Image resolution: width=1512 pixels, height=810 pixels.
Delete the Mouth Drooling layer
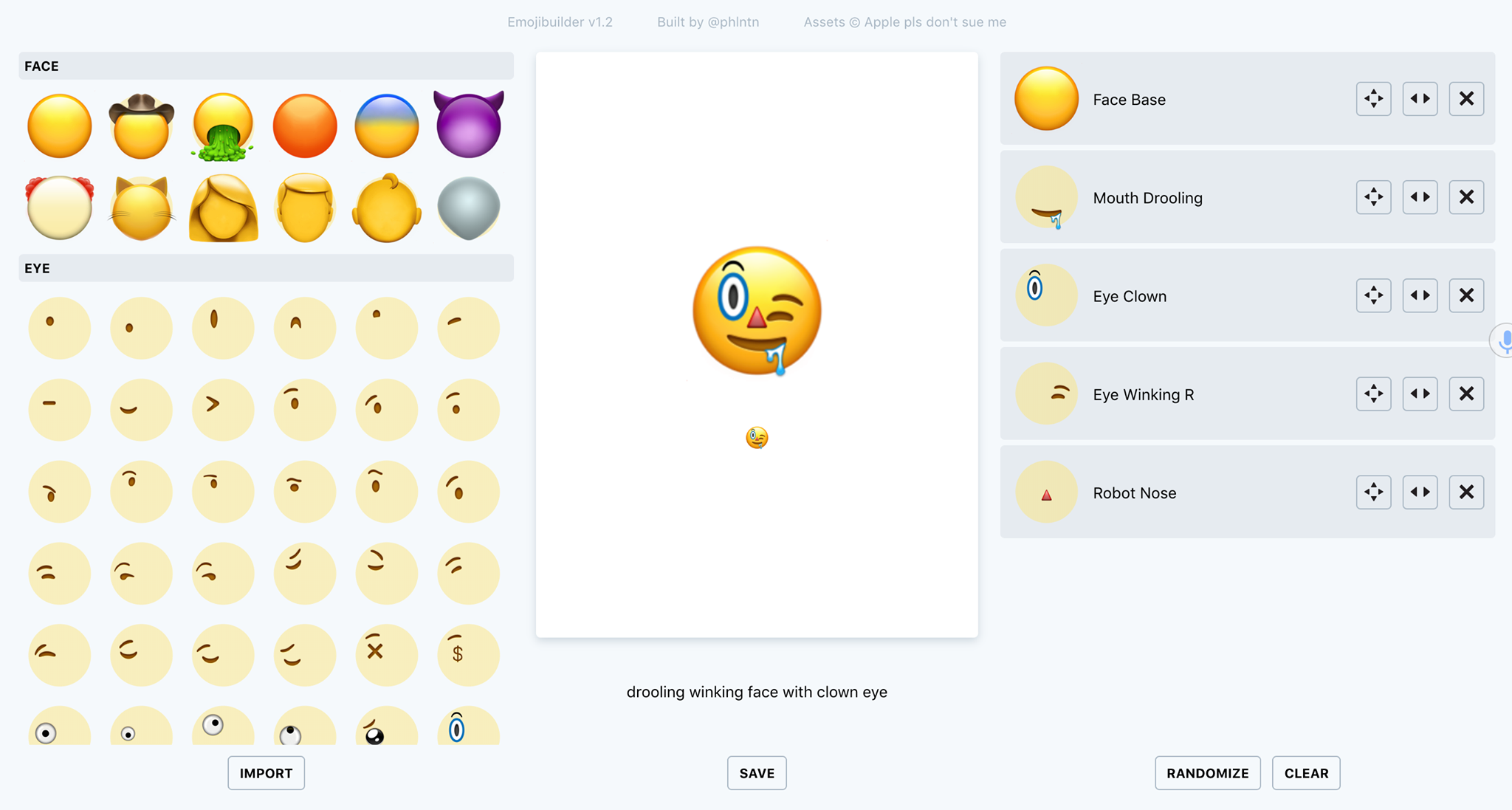1466,197
